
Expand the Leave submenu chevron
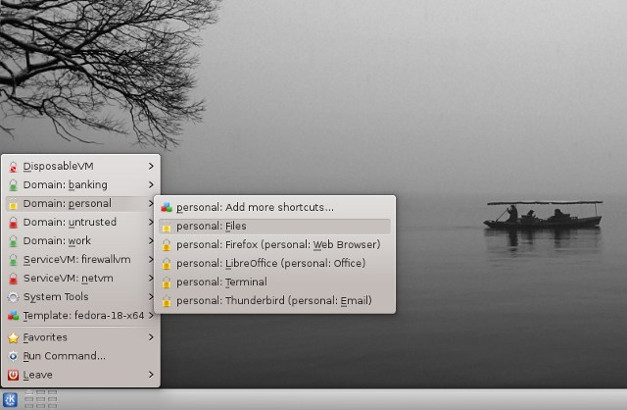pos(151,375)
